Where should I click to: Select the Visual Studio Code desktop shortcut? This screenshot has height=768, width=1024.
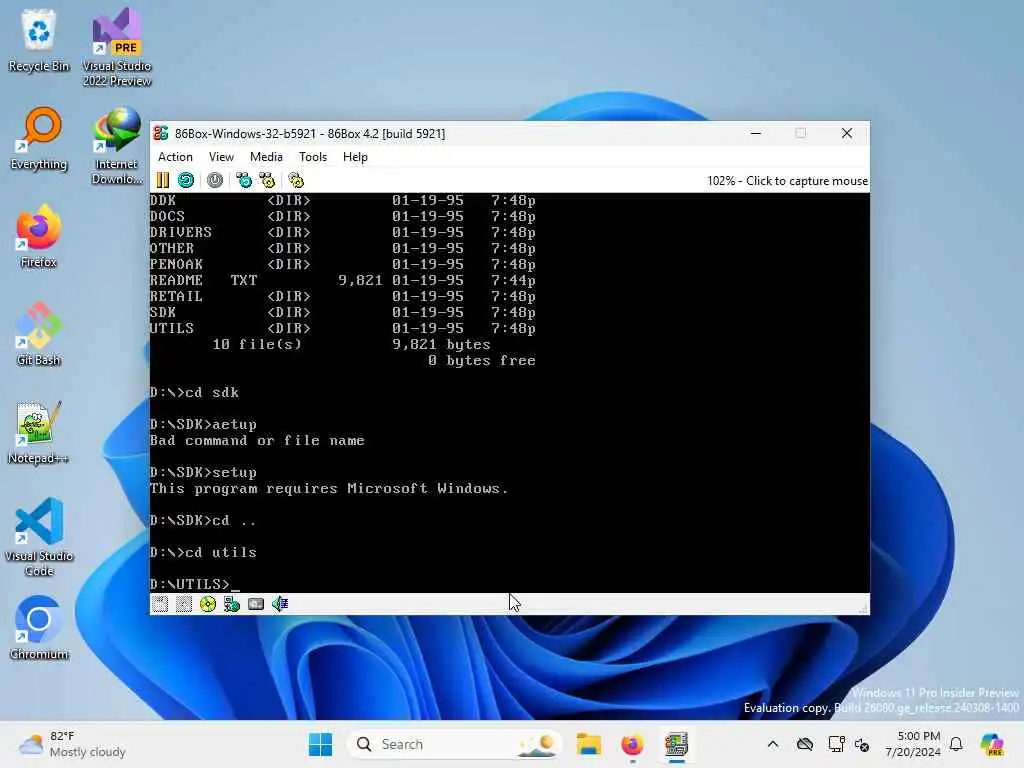click(x=39, y=537)
